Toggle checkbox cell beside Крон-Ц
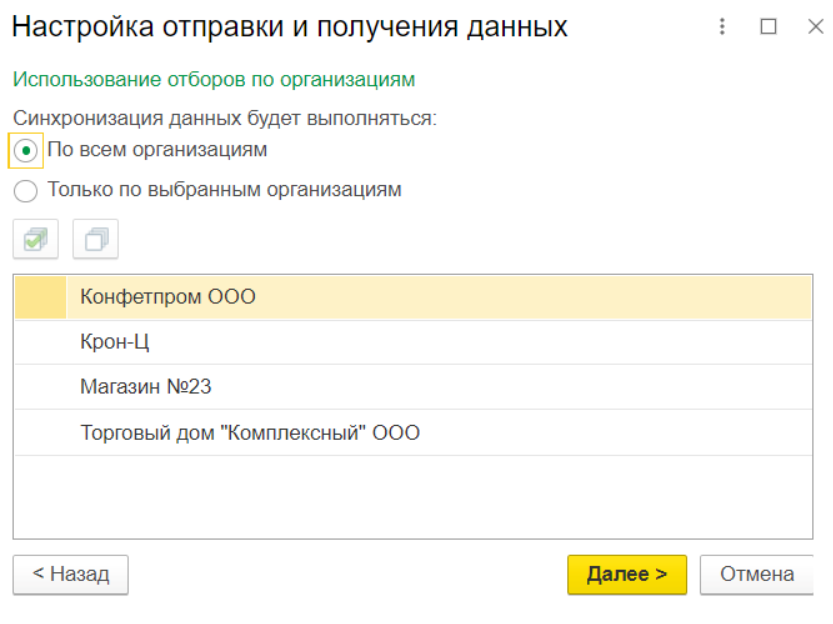 pos(41,342)
